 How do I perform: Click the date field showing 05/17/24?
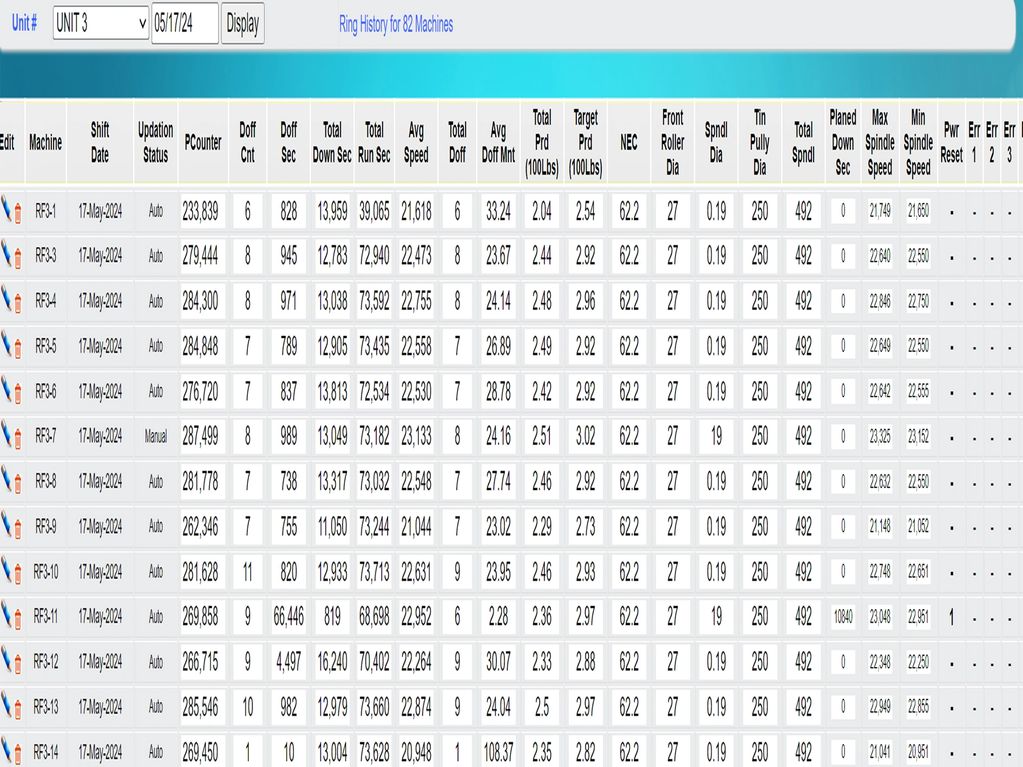coord(184,24)
